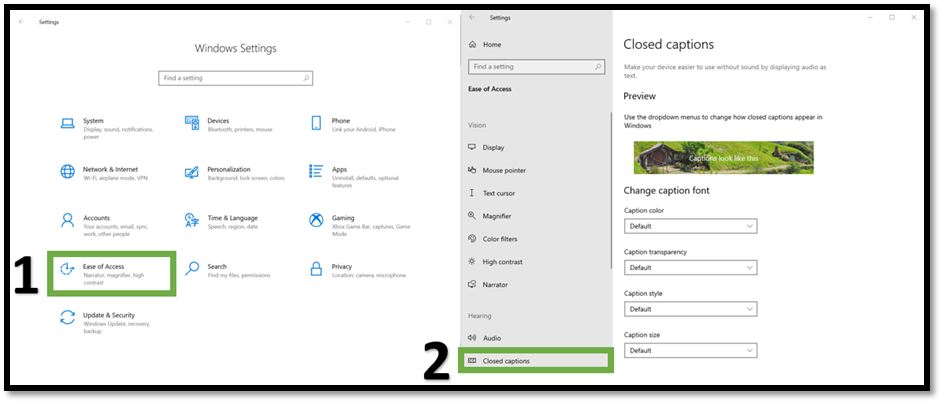Screen dimensions: 943x404
Task: Expand the Caption transparency dropdown
Action: click(689, 268)
